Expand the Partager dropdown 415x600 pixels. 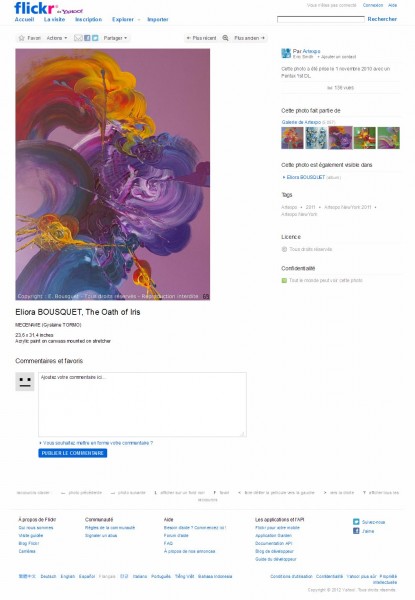[115, 38]
